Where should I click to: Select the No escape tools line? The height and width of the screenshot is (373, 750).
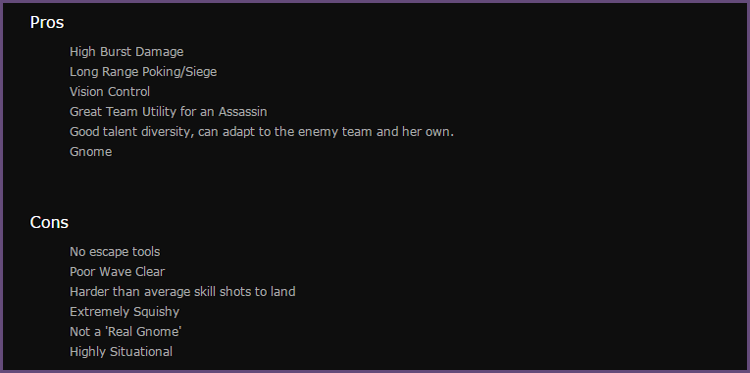click(115, 252)
